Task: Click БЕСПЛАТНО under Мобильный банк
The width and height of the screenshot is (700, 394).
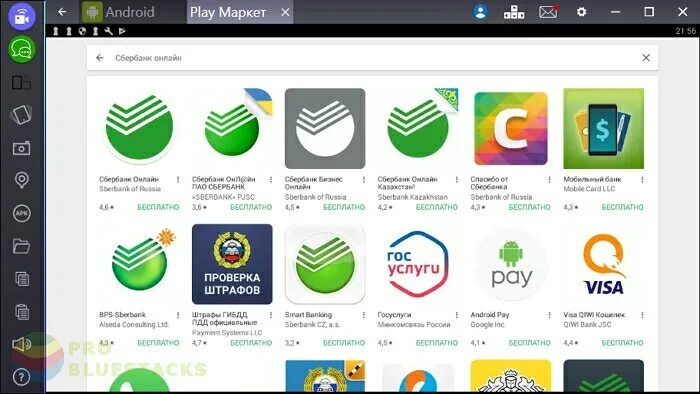Action: coord(622,207)
